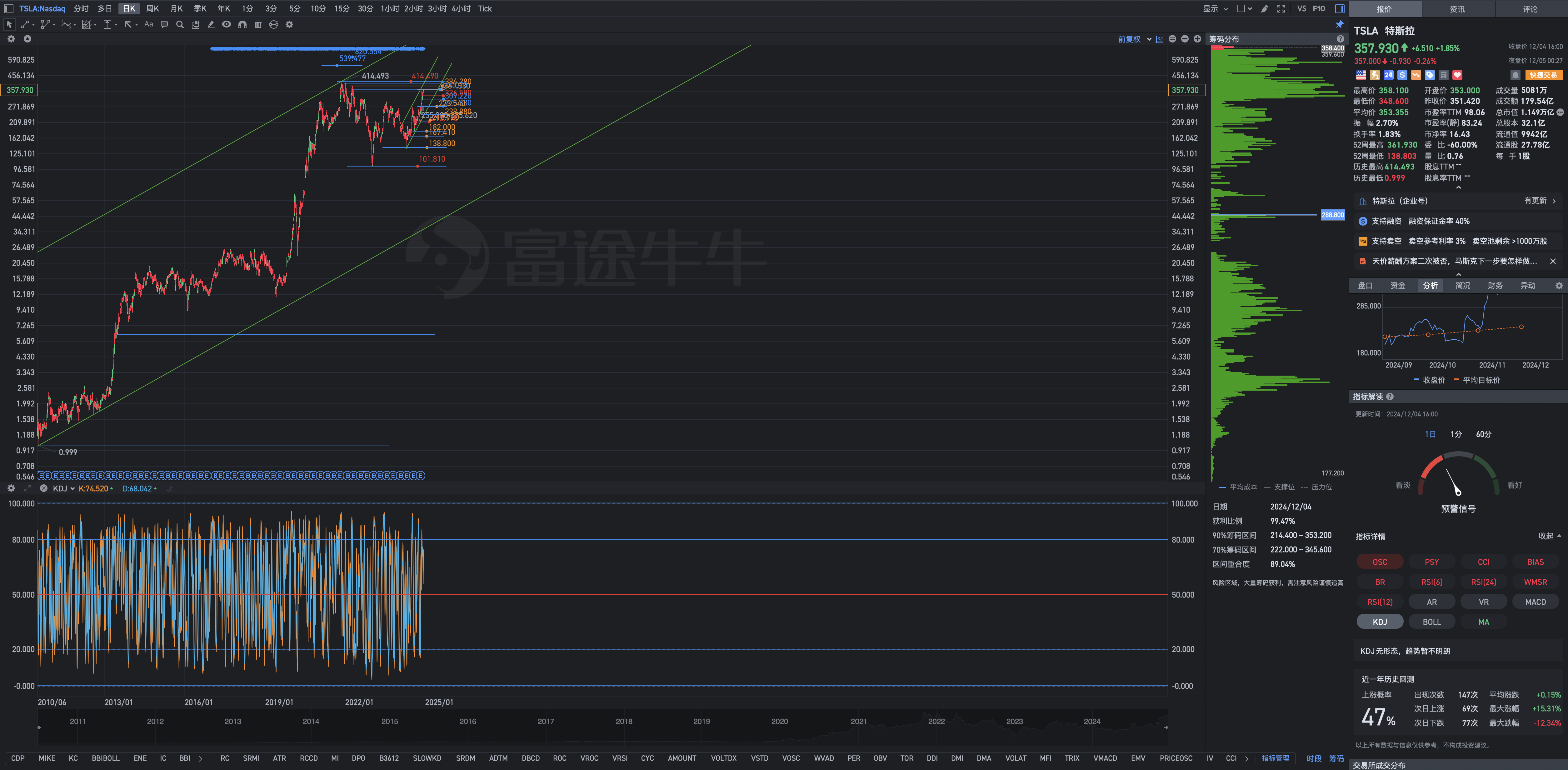Toggle the BOLL indicator chip

[x=1432, y=622]
